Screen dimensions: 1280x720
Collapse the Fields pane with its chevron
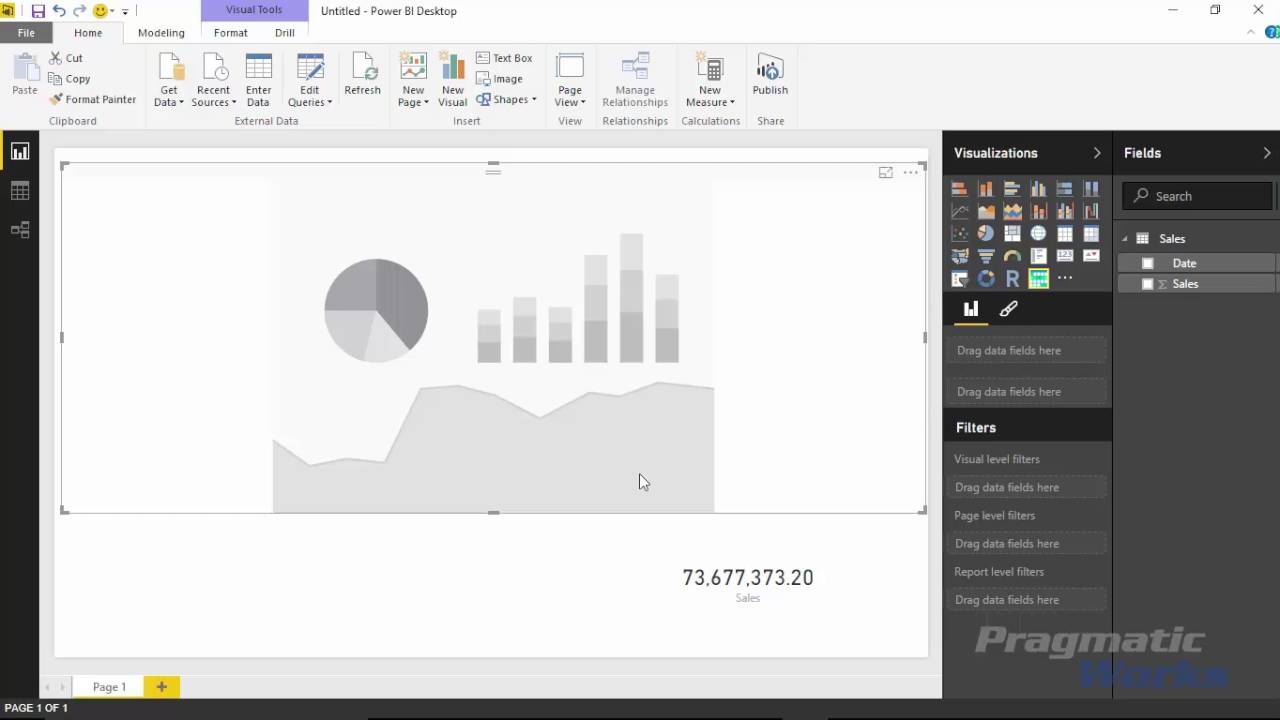pos(1266,153)
